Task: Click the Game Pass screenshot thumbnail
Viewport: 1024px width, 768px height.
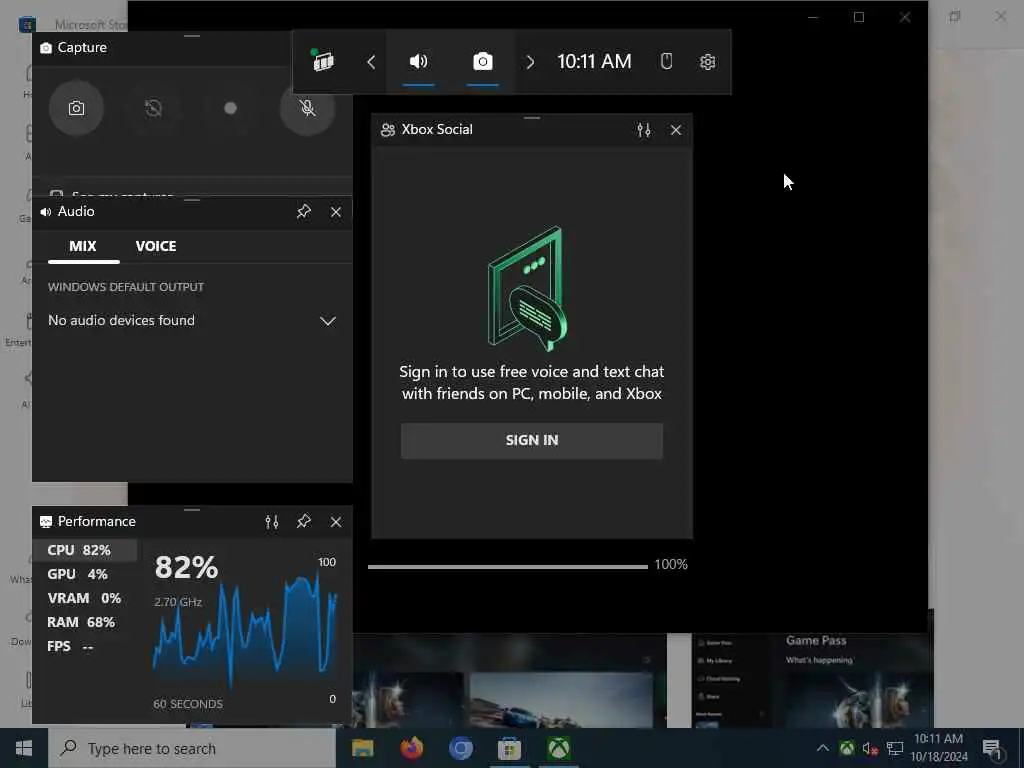Action: point(812,680)
